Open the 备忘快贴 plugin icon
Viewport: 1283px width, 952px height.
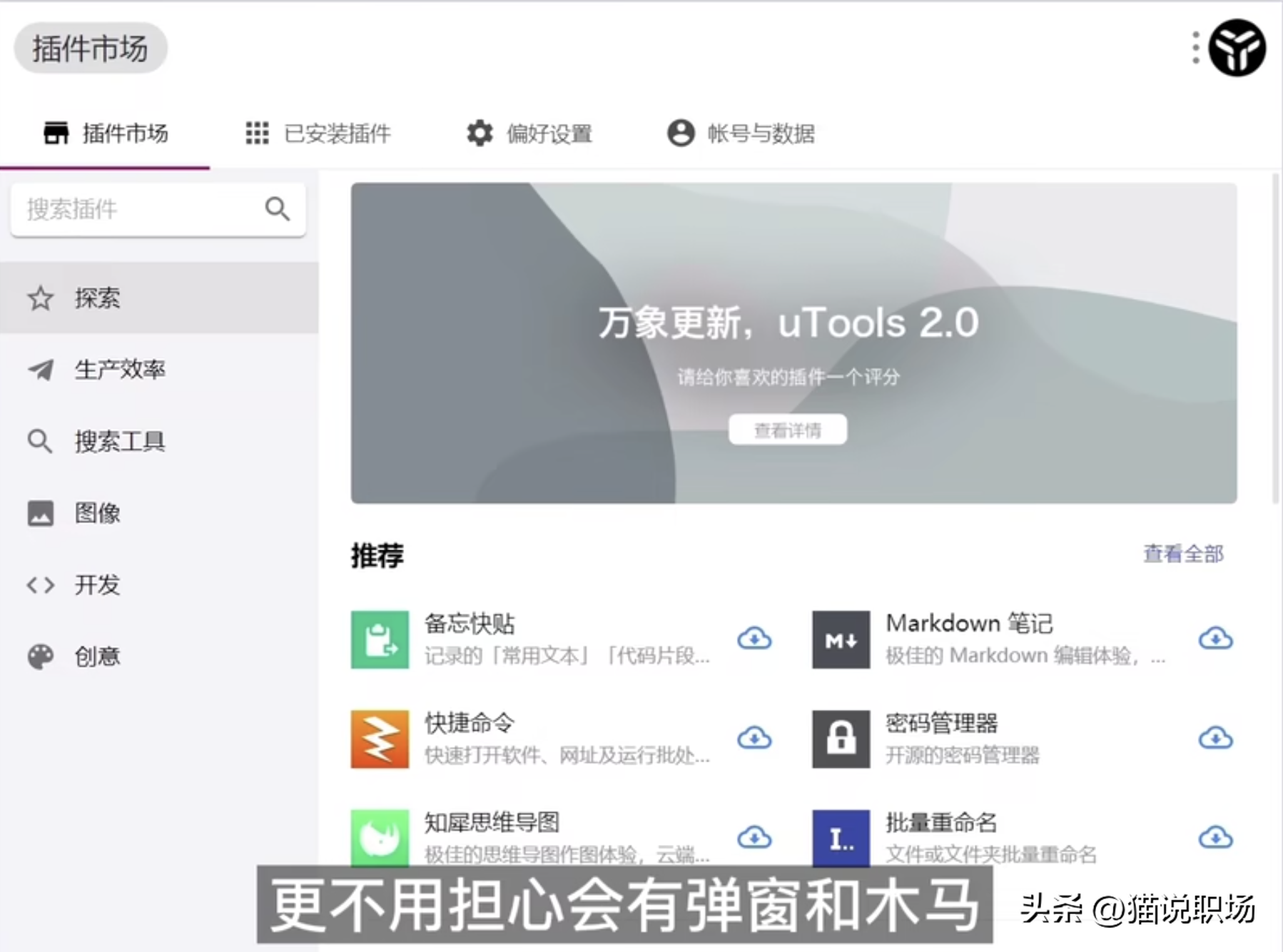(x=380, y=639)
